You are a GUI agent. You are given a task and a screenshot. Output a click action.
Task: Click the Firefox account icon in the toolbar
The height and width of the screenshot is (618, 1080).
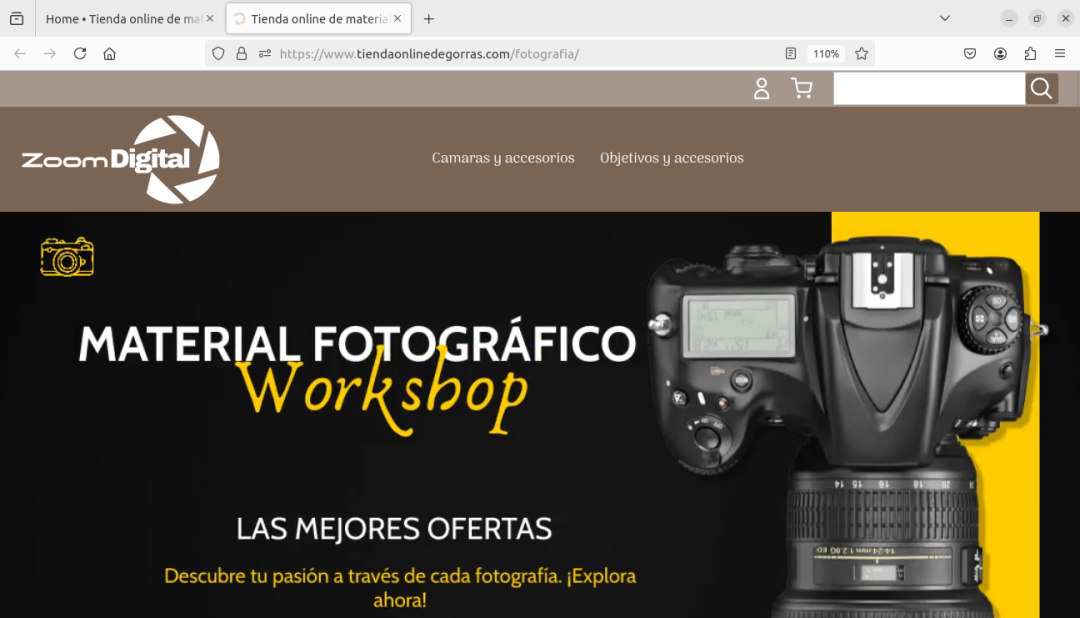coord(999,53)
